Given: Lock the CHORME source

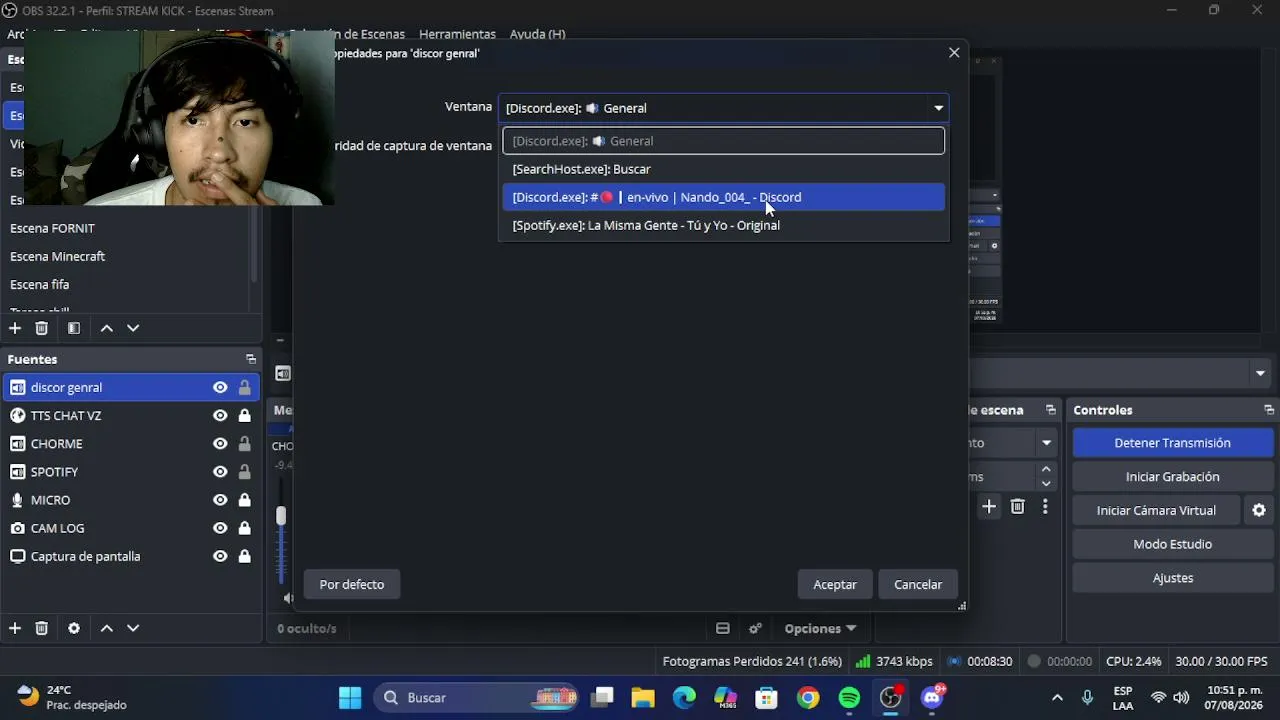Looking at the screenshot, I should [244, 444].
